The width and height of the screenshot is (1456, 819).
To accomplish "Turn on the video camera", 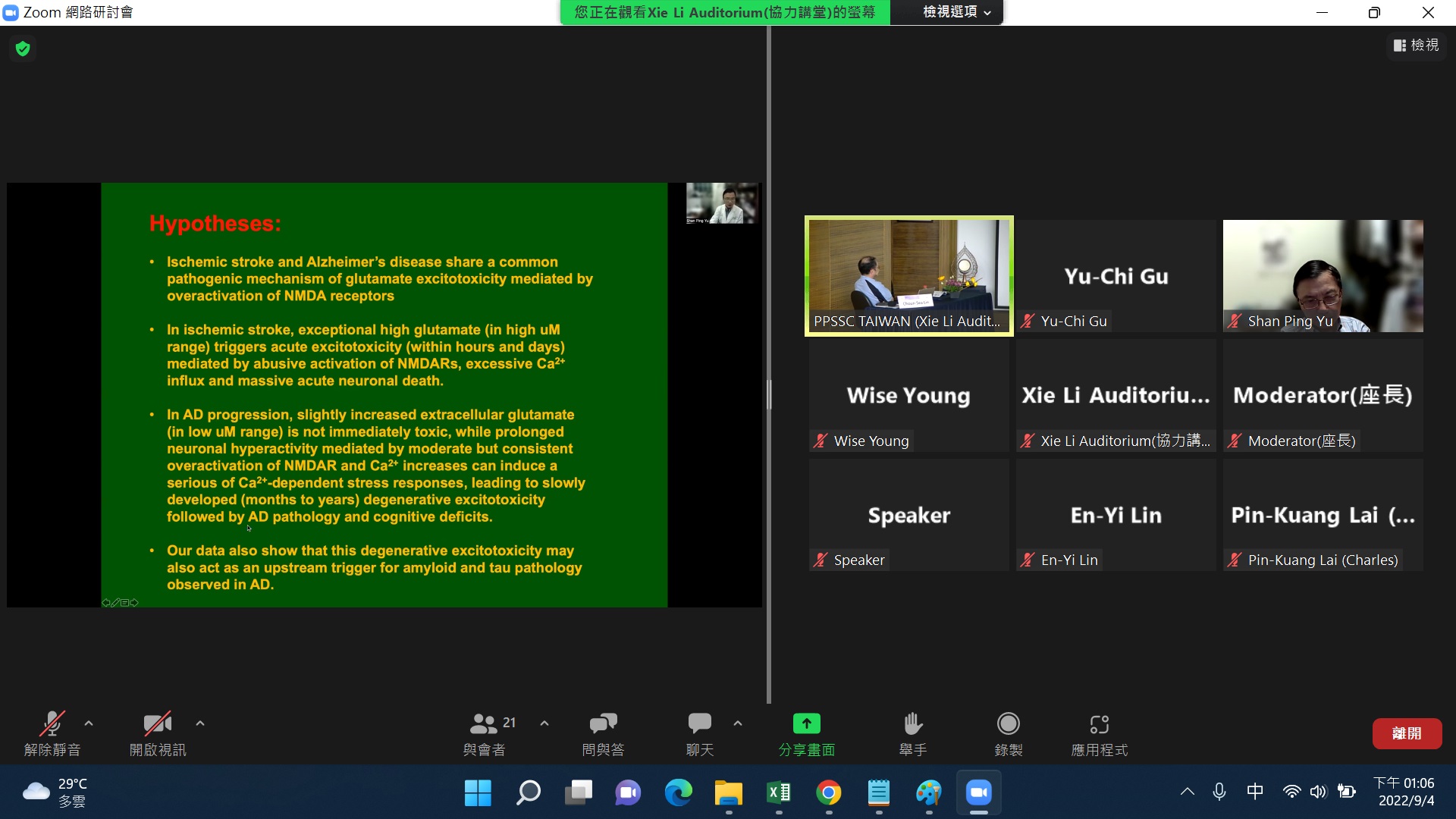I will 157,724.
